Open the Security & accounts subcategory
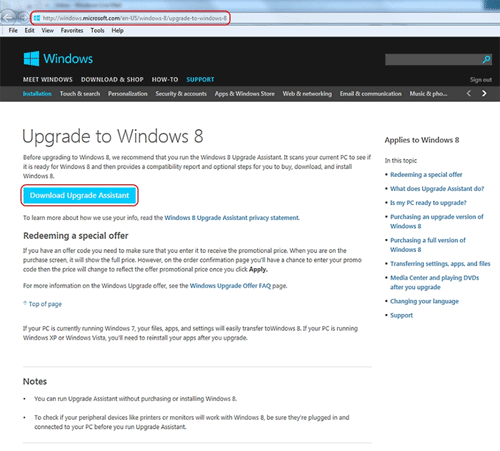The image size is (500, 451). coord(181,94)
